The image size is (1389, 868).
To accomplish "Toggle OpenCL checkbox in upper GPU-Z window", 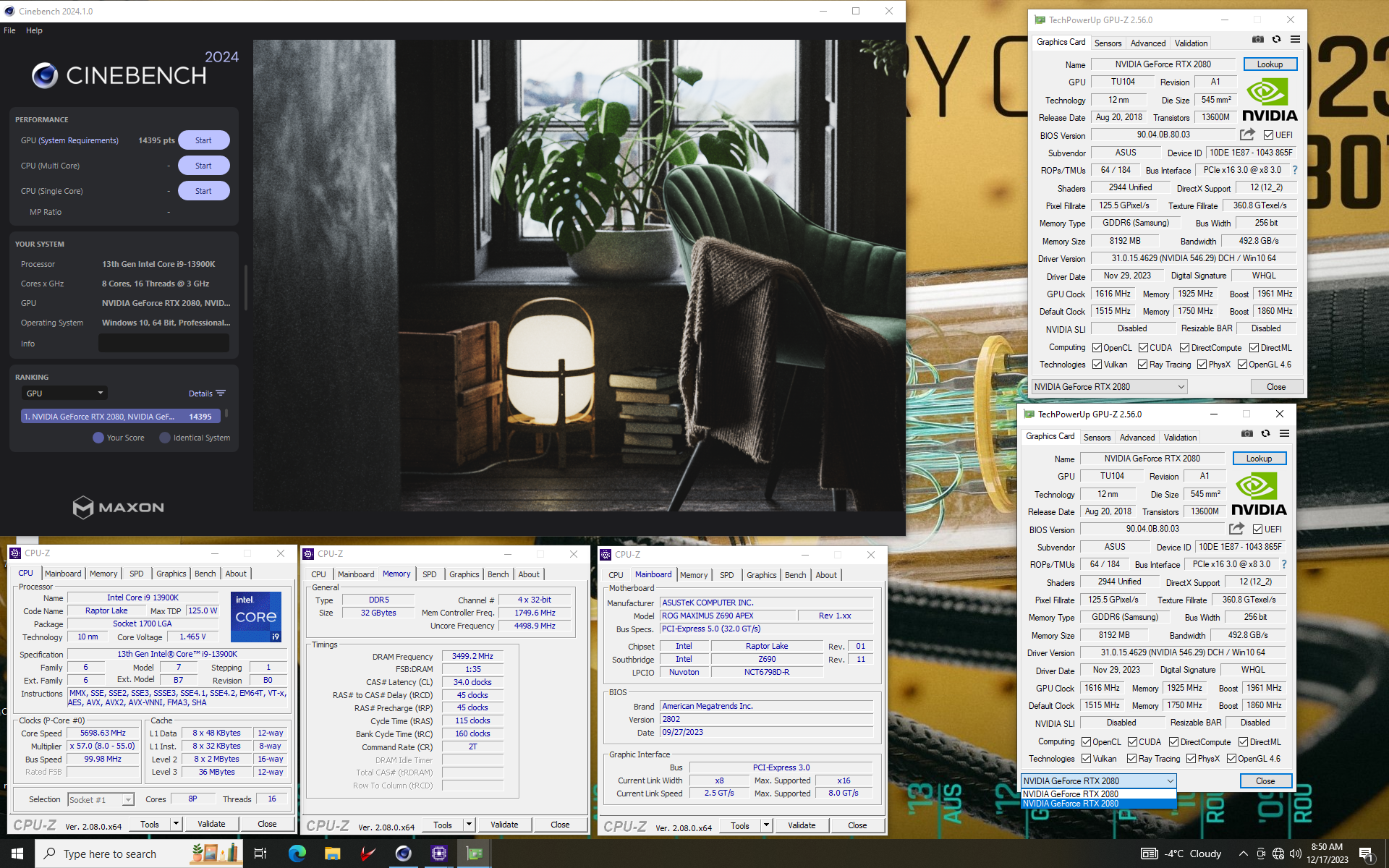I will 1097,348.
